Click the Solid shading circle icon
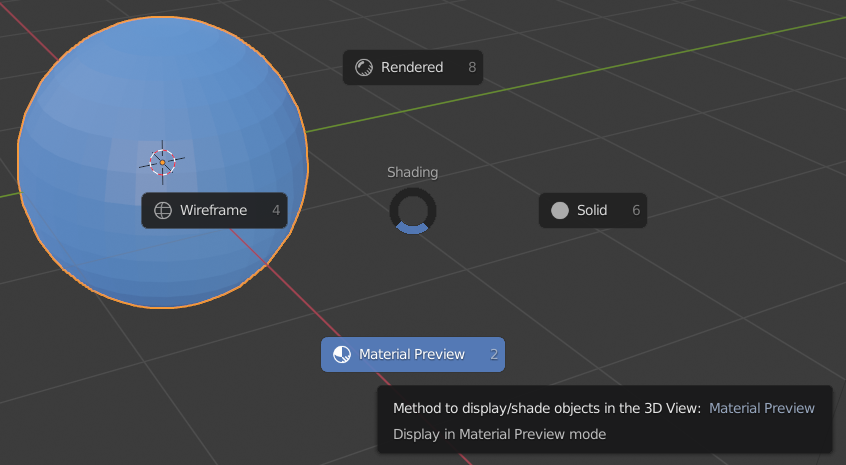Screen dimensions: 846x465 (x=560, y=210)
